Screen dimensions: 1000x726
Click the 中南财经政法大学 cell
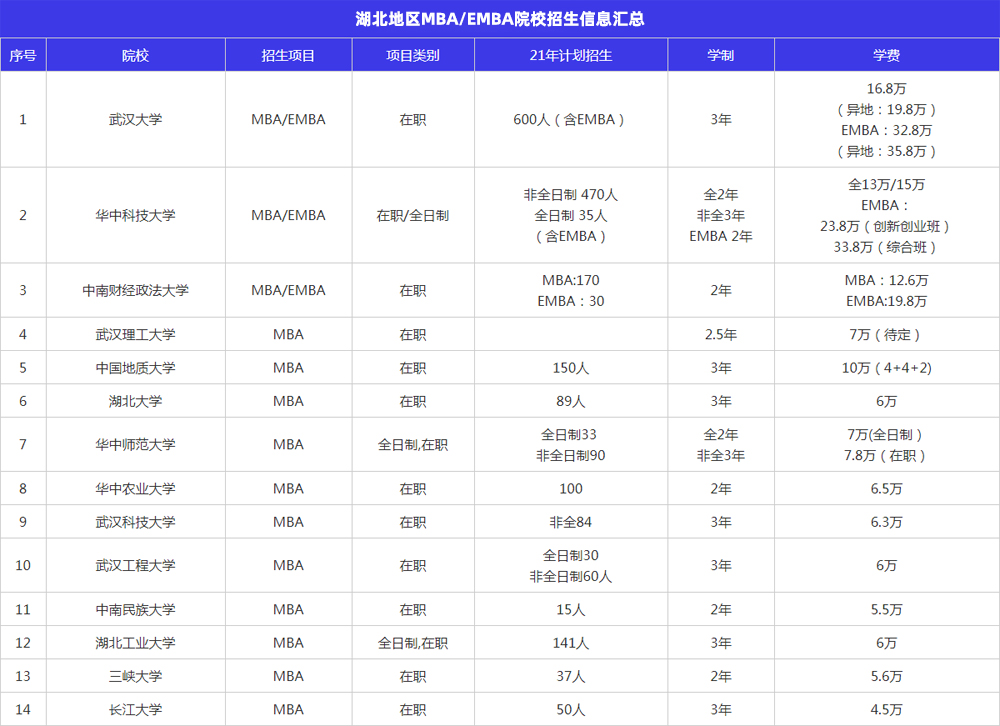(135, 290)
